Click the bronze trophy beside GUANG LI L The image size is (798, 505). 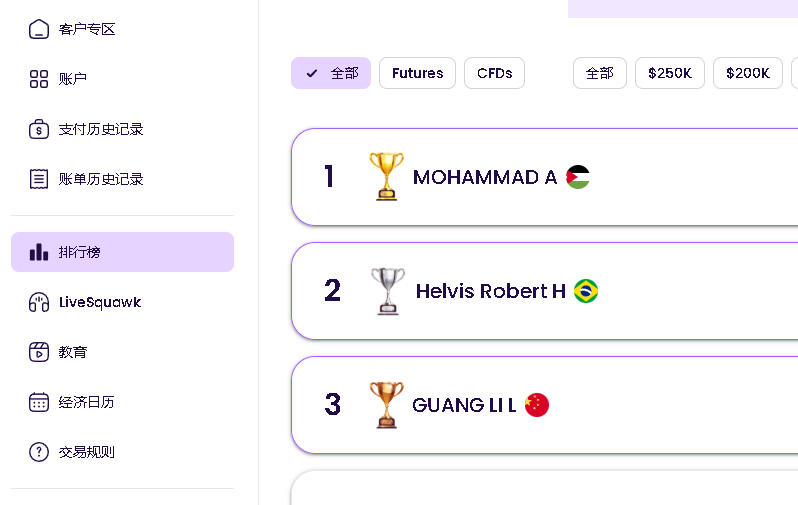point(386,405)
